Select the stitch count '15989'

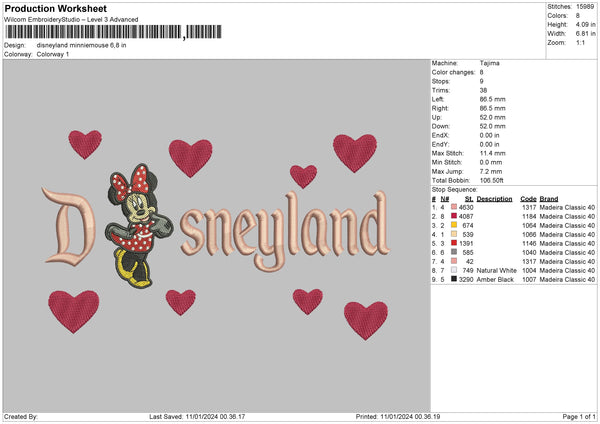[x=585, y=7]
